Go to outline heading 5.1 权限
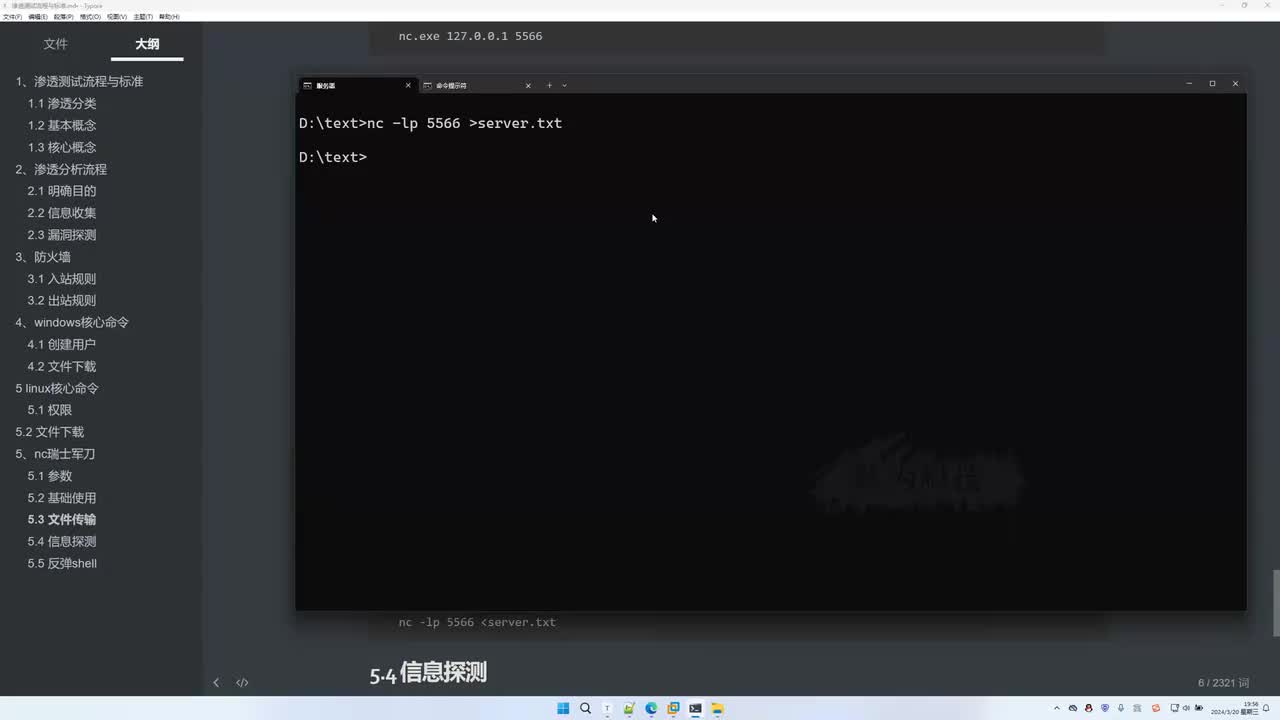Screen dimensions: 1280x720 [x=50, y=410]
